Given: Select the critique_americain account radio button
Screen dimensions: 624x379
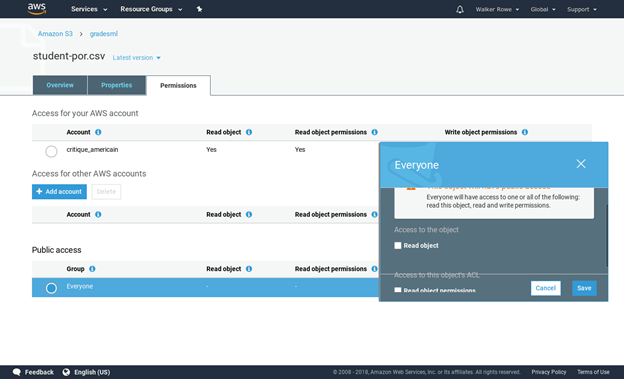Looking at the screenshot, I should click(x=51, y=151).
